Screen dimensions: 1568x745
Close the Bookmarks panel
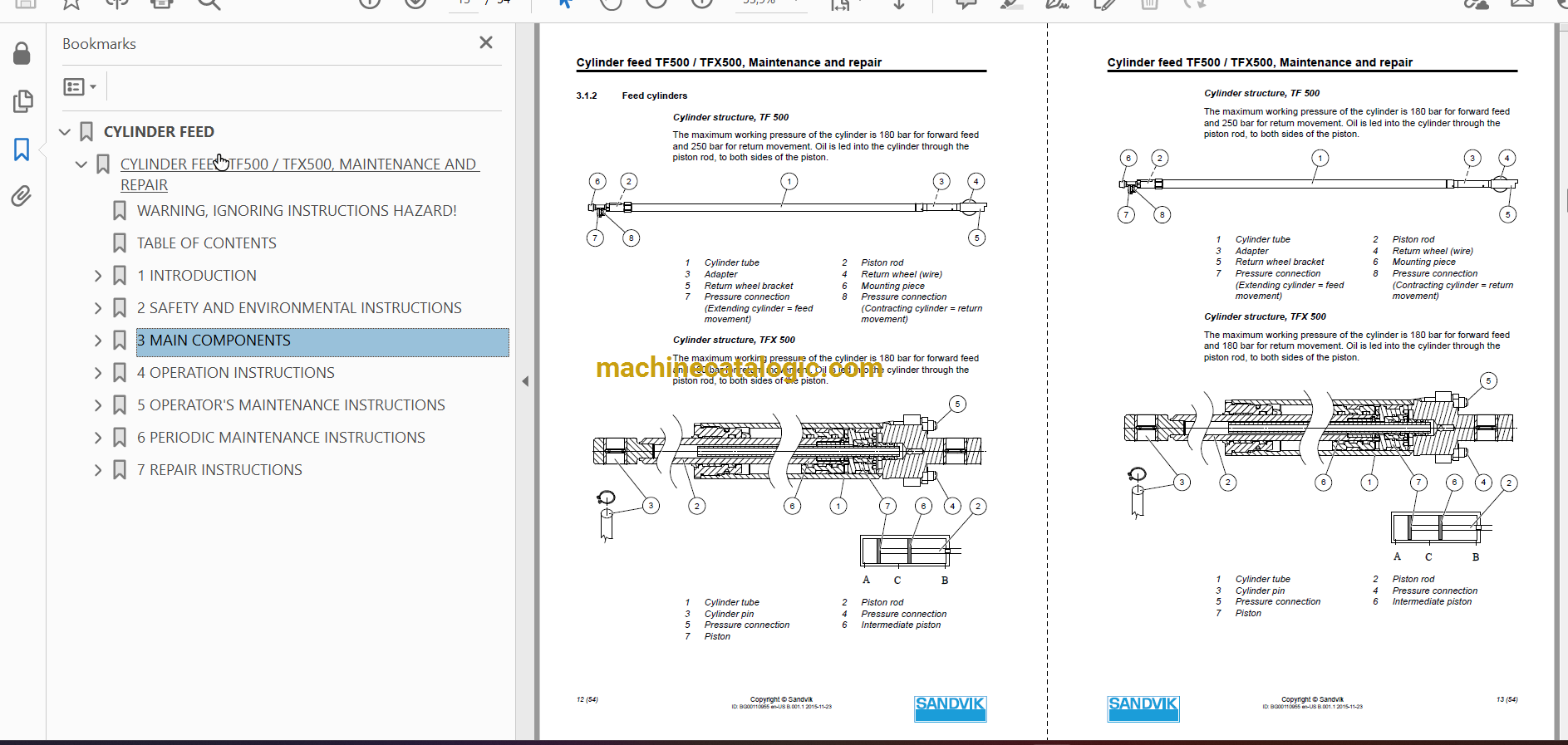[486, 42]
